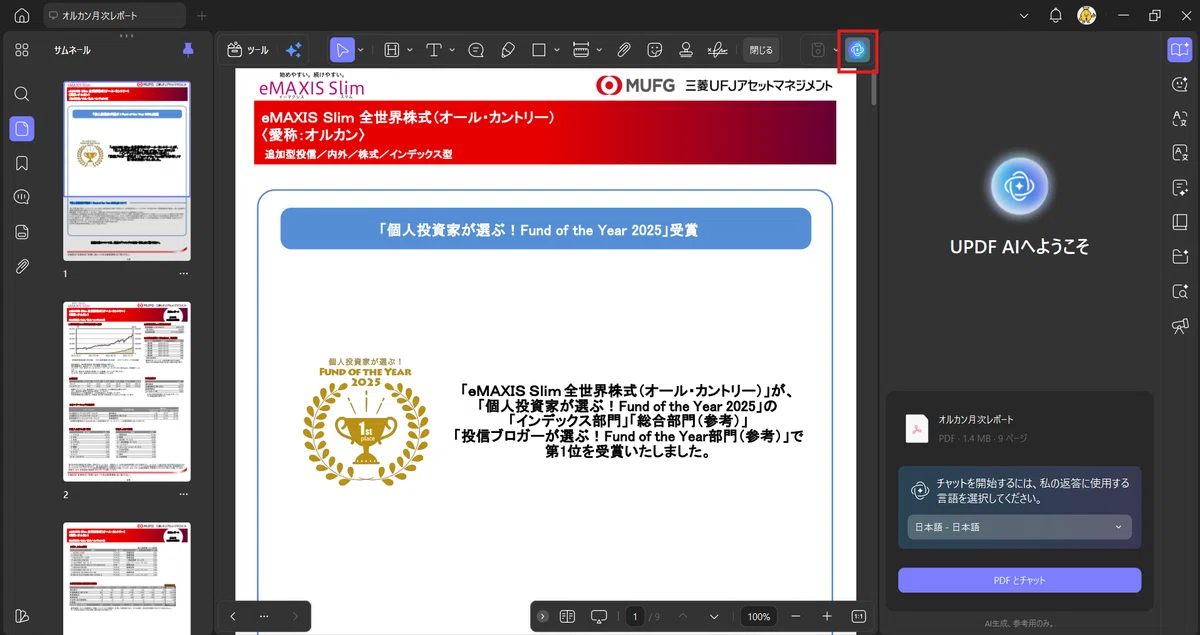Switch to the オルカン月次レポート tab
The width and height of the screenshot is (1200, 635).
(114, 16)
